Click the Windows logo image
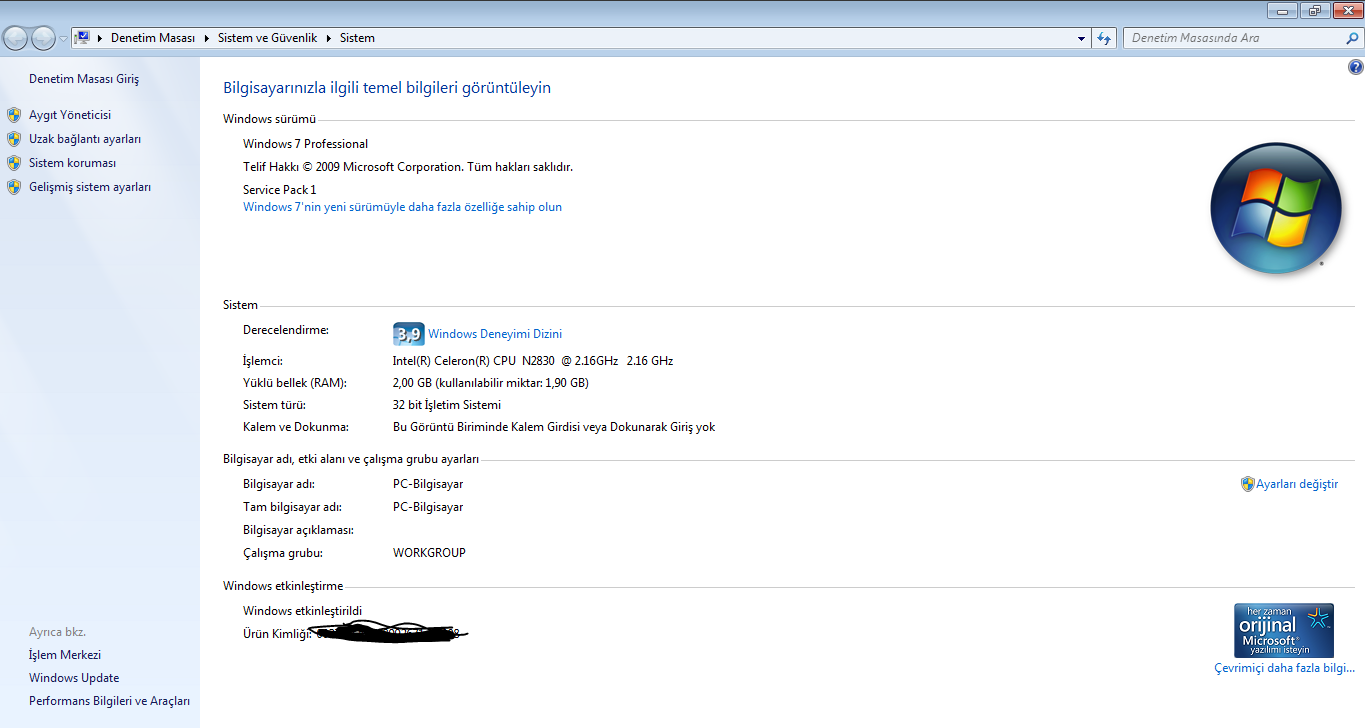Screen dimensions: 1365x728 pyautogui.click(x=1275, y=209)
